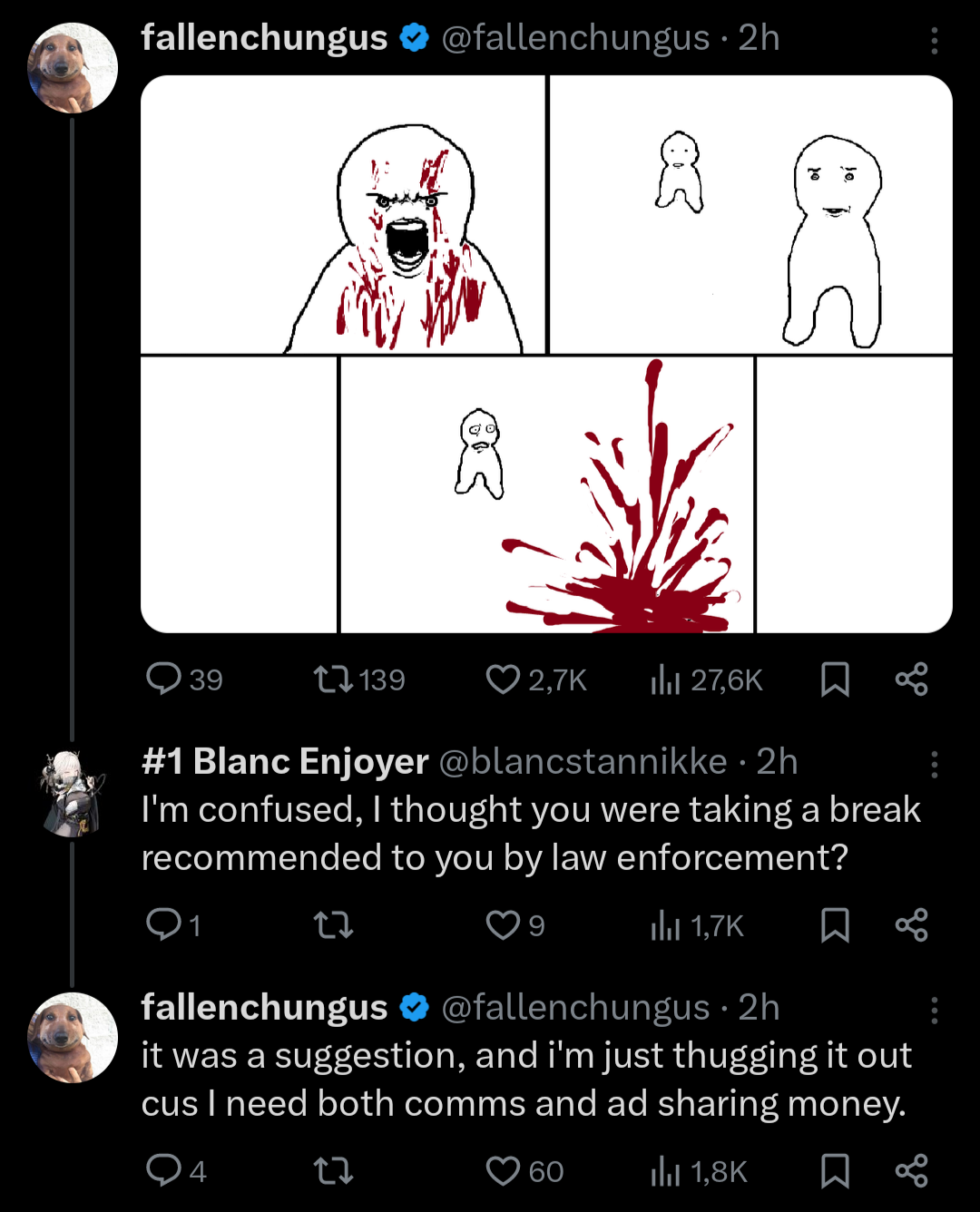Bookmark the comic image post
Image resolution: width=980 pixels, height=1212 pixels.
point(835,679)
